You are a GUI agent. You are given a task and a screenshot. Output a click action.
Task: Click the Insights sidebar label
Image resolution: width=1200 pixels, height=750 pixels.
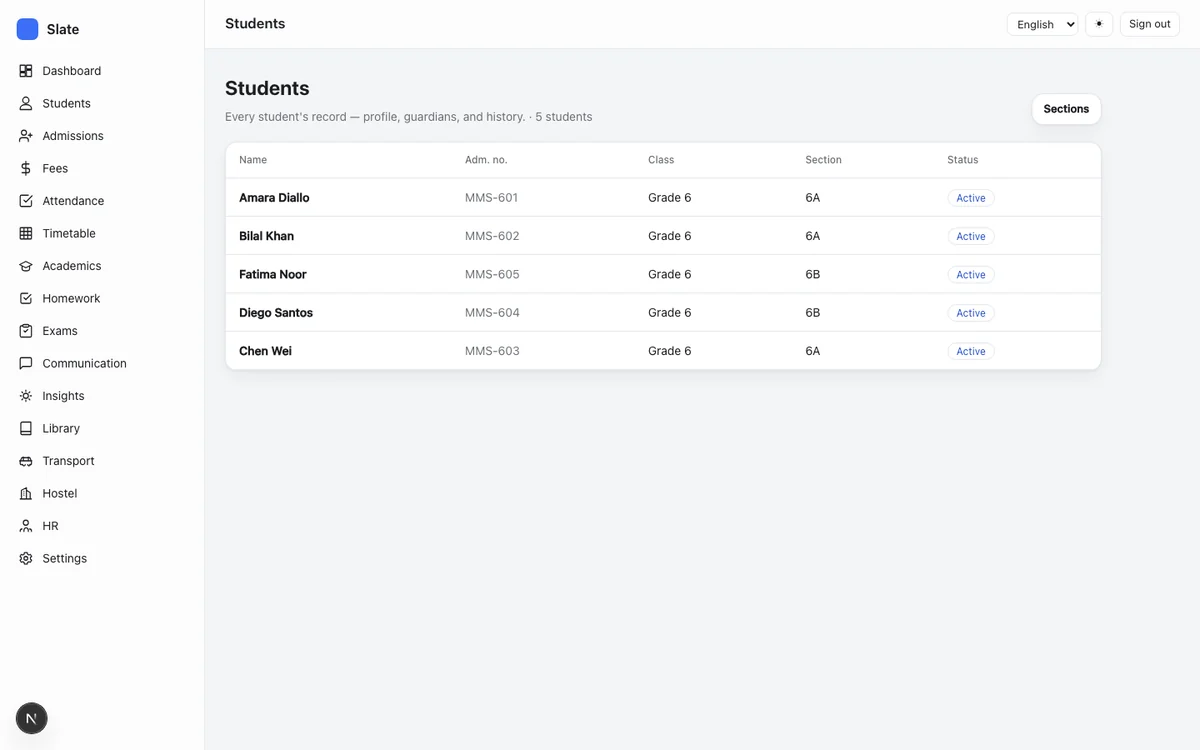(x=63, y=396)
